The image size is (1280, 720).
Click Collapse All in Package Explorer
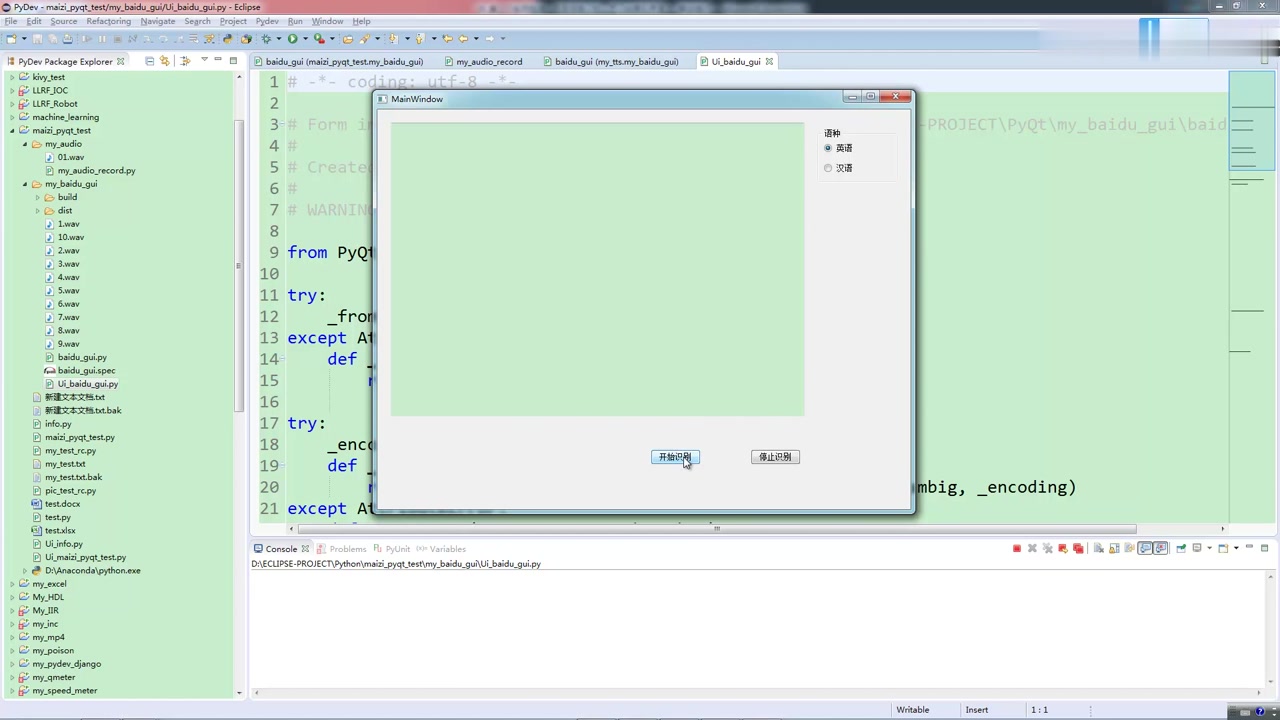click(150, 61)
